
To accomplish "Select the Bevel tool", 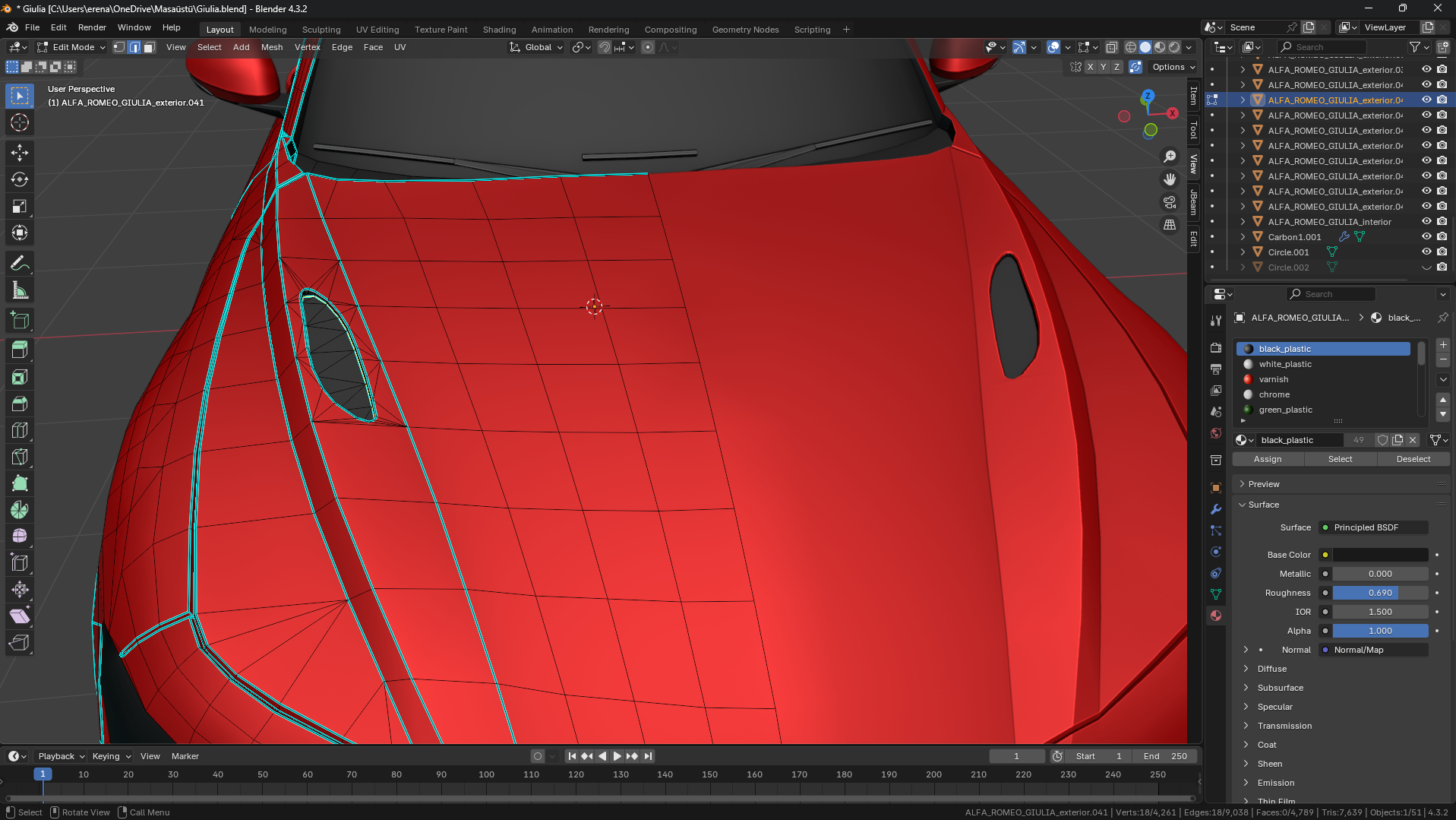I will point(20,404).
